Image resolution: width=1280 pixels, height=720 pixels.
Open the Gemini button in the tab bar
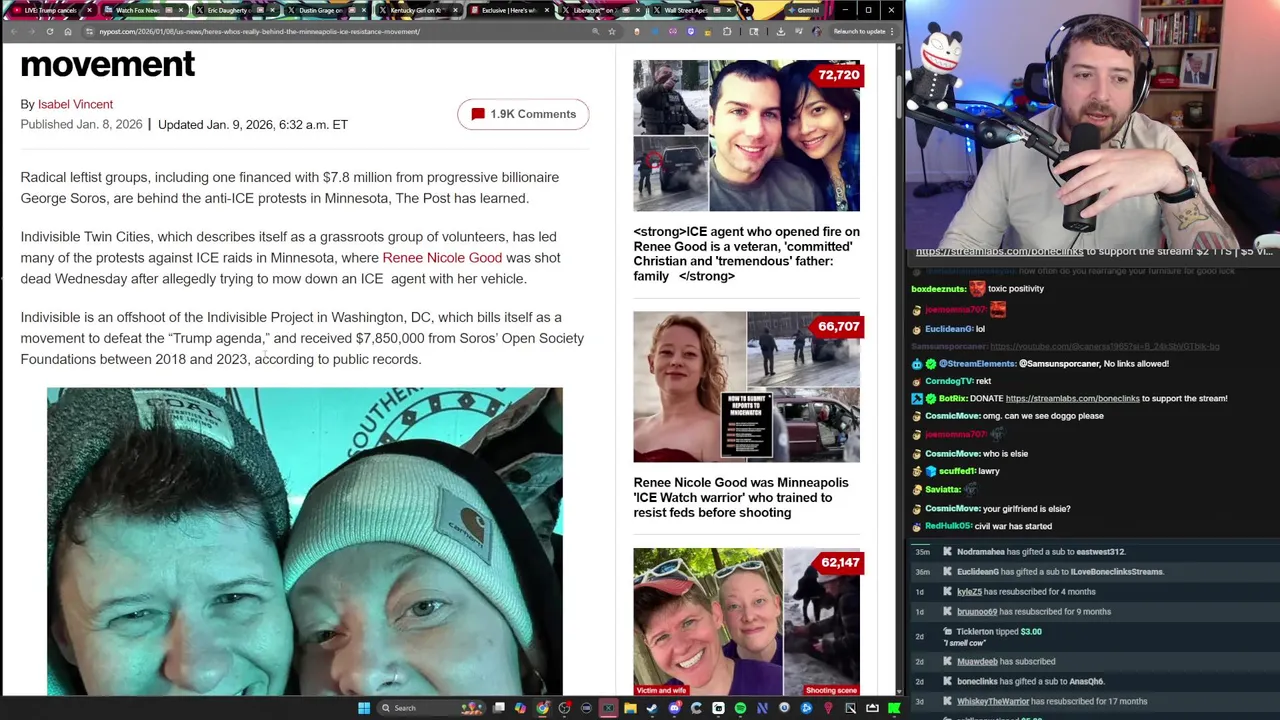[804, 10]
